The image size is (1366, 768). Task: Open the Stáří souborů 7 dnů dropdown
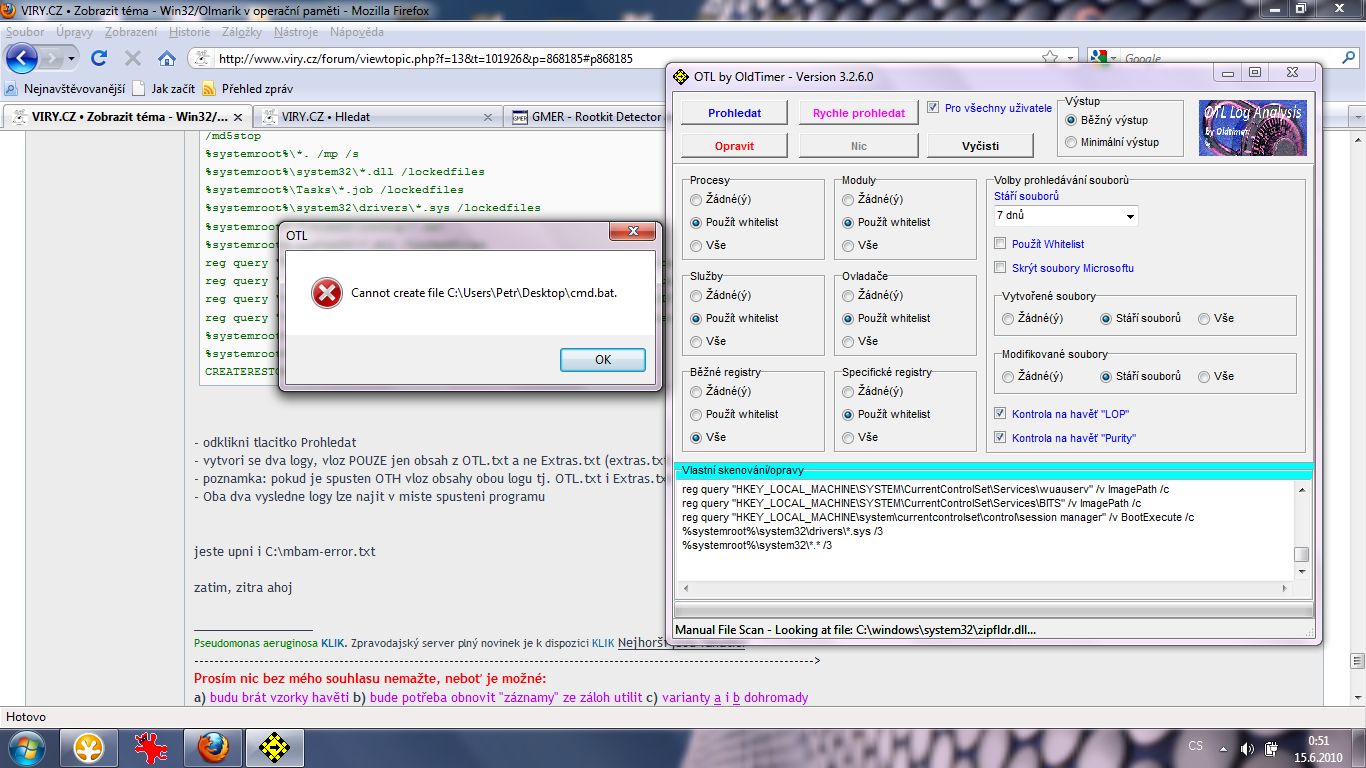point(1066,215)
